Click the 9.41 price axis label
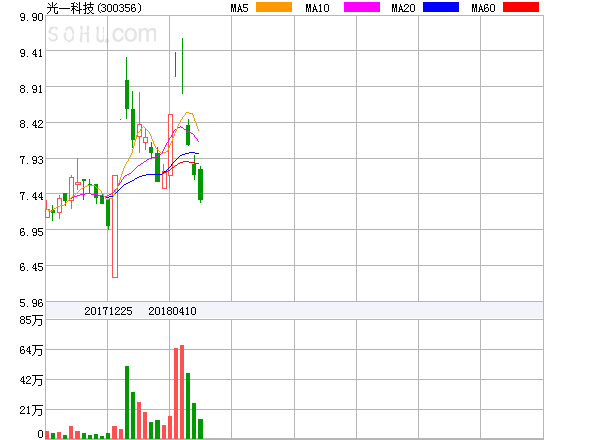This screenshot has width=600, height=440. [x=31, y=53]
